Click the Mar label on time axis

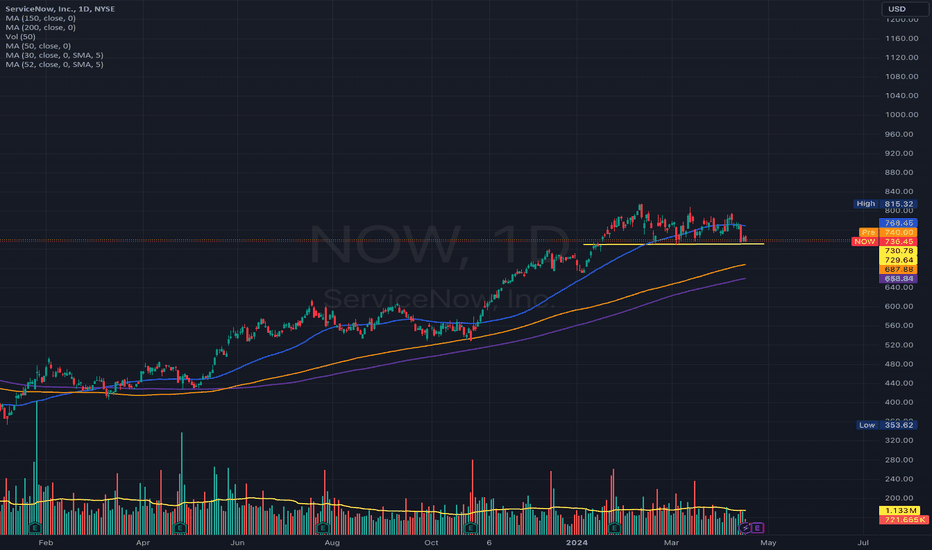coord(671,543)
